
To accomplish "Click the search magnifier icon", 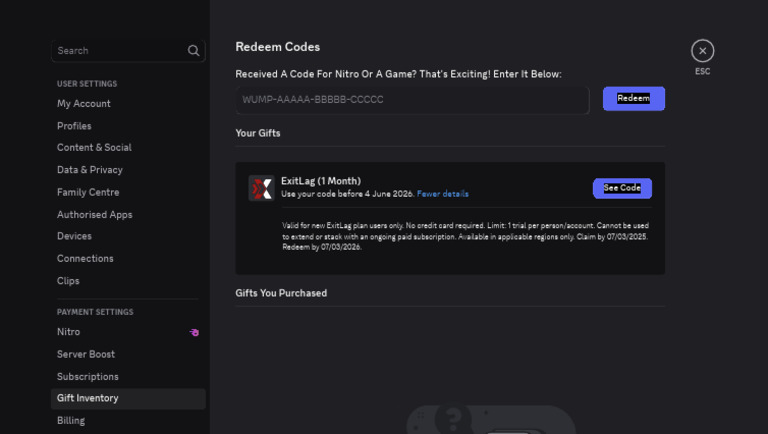I will tap(194, 51).
